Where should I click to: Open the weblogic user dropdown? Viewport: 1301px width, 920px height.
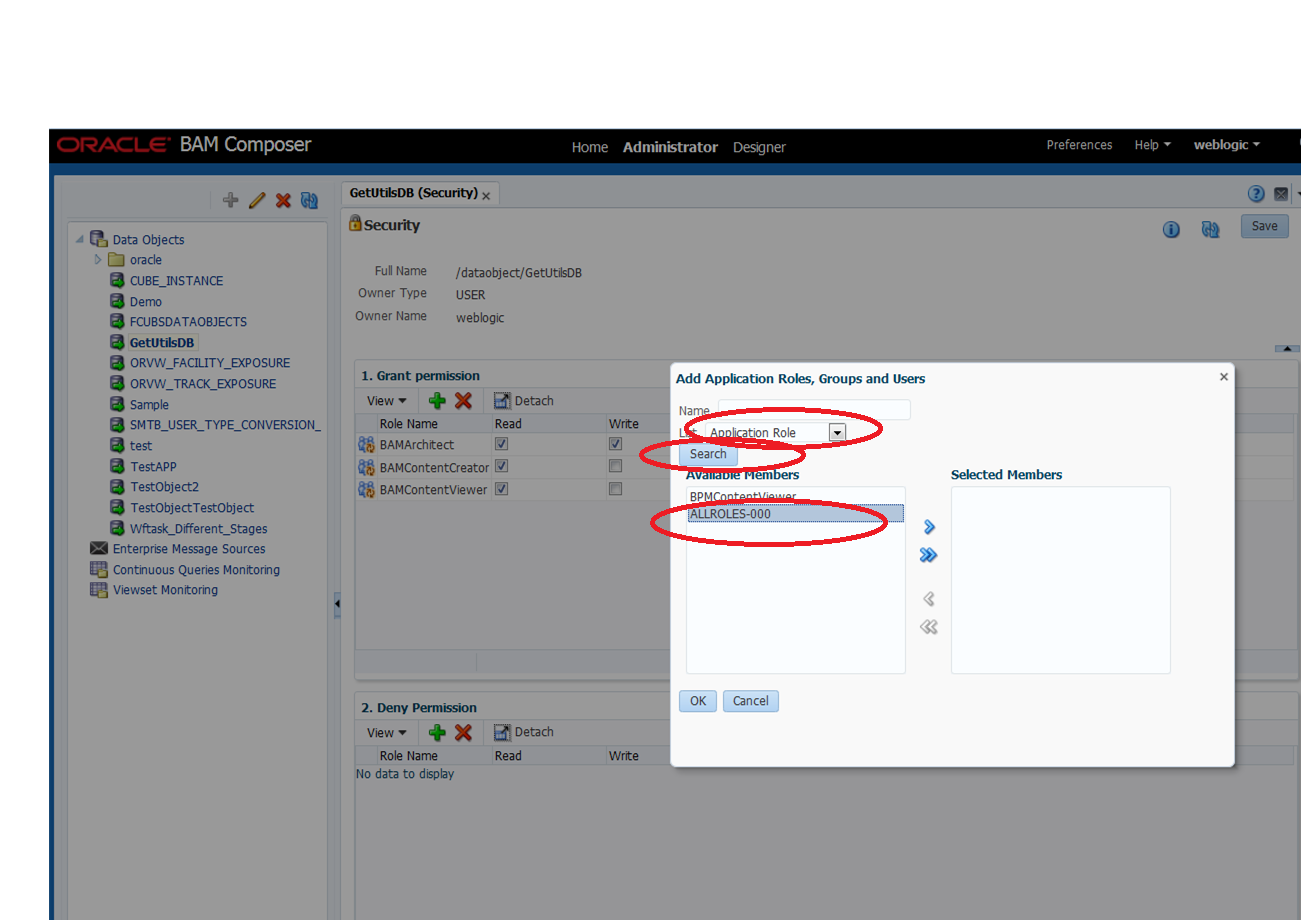1227,145
